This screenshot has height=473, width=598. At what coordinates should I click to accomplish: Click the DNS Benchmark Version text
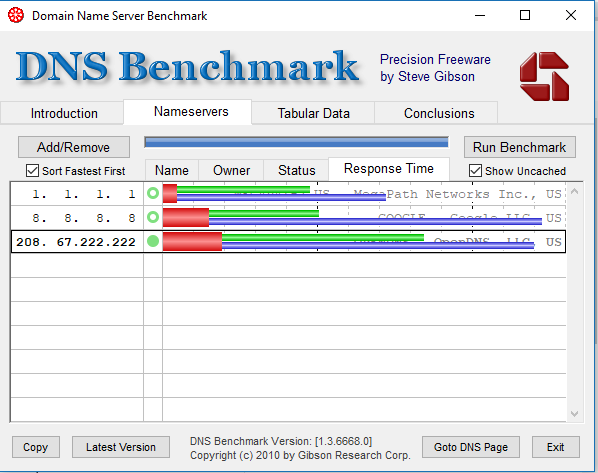281,441
